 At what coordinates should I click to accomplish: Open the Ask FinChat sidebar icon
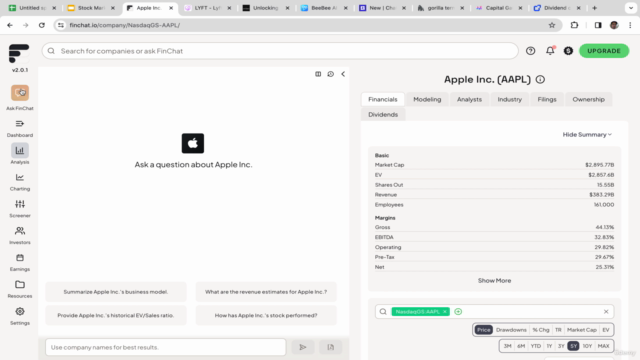click(20, 93)
